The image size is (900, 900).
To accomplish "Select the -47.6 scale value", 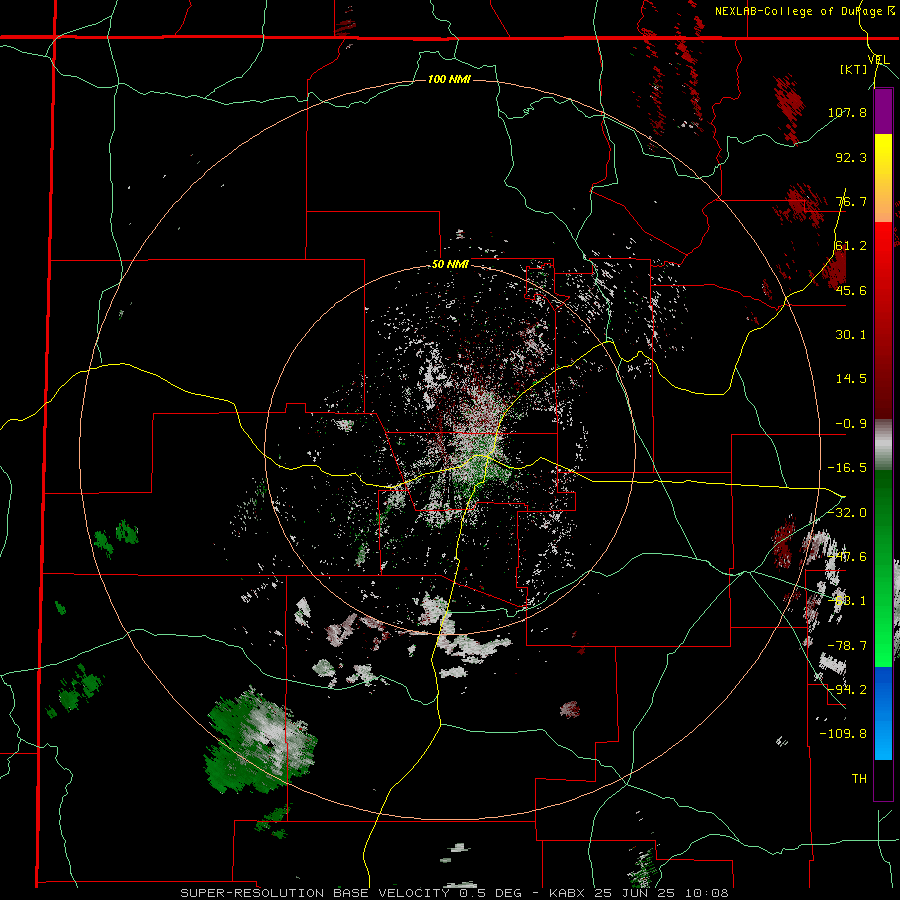I will coord(847,557).
